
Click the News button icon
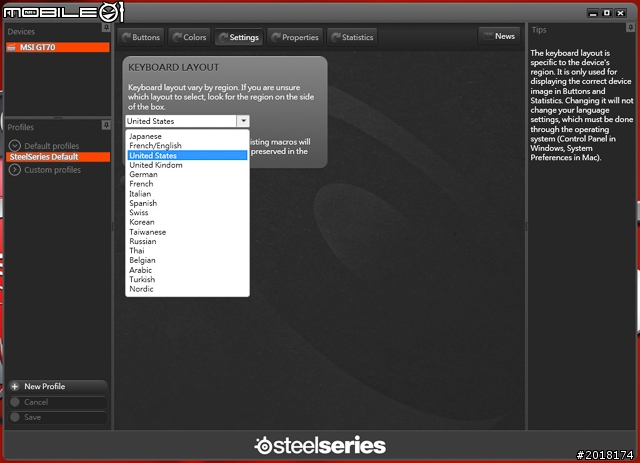487,36
